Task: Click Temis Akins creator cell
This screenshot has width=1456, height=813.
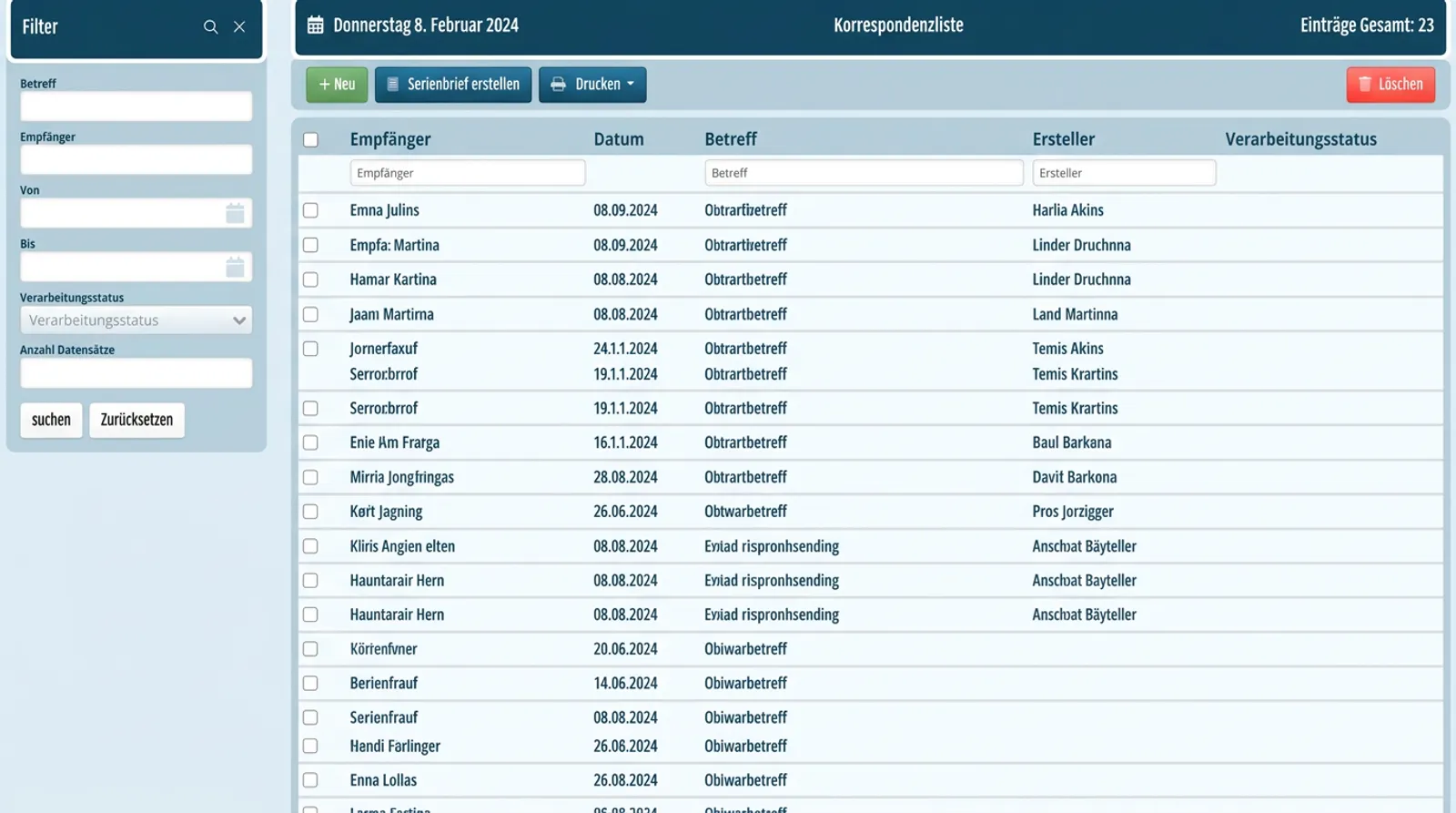Action: coord(1068,349)
